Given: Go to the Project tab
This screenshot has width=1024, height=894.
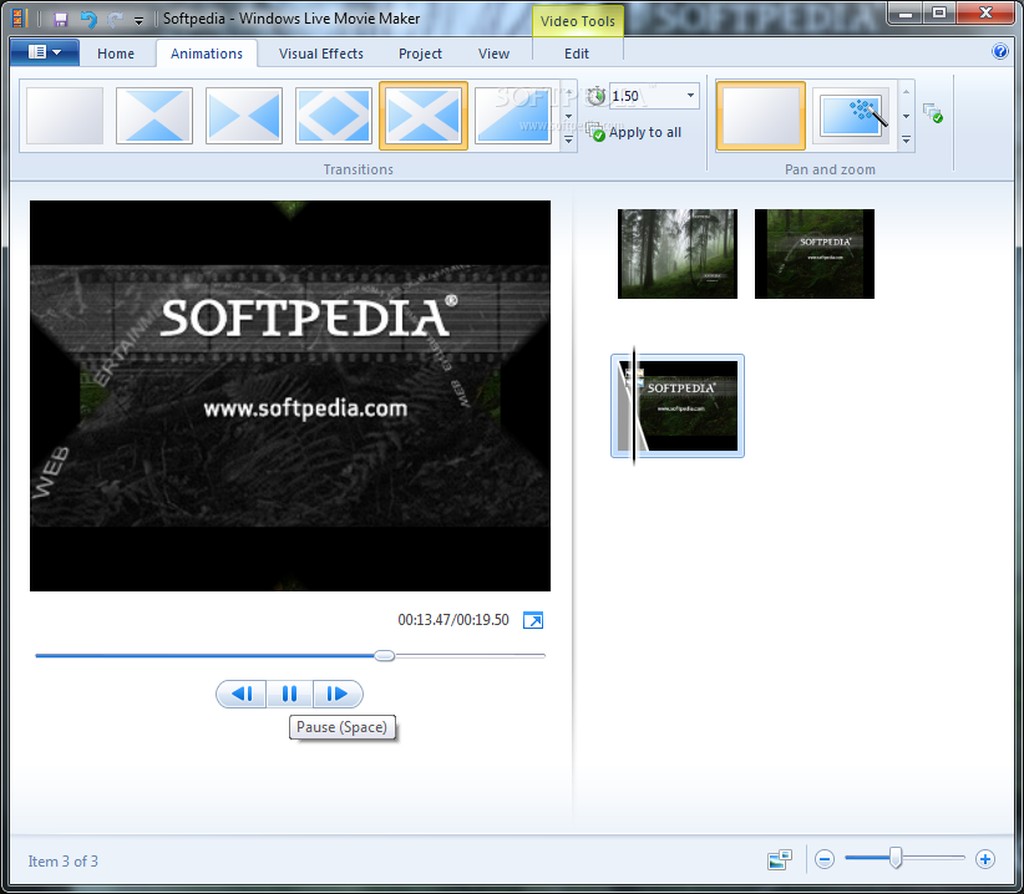Looking at the screenshot, I should [420, 54].
